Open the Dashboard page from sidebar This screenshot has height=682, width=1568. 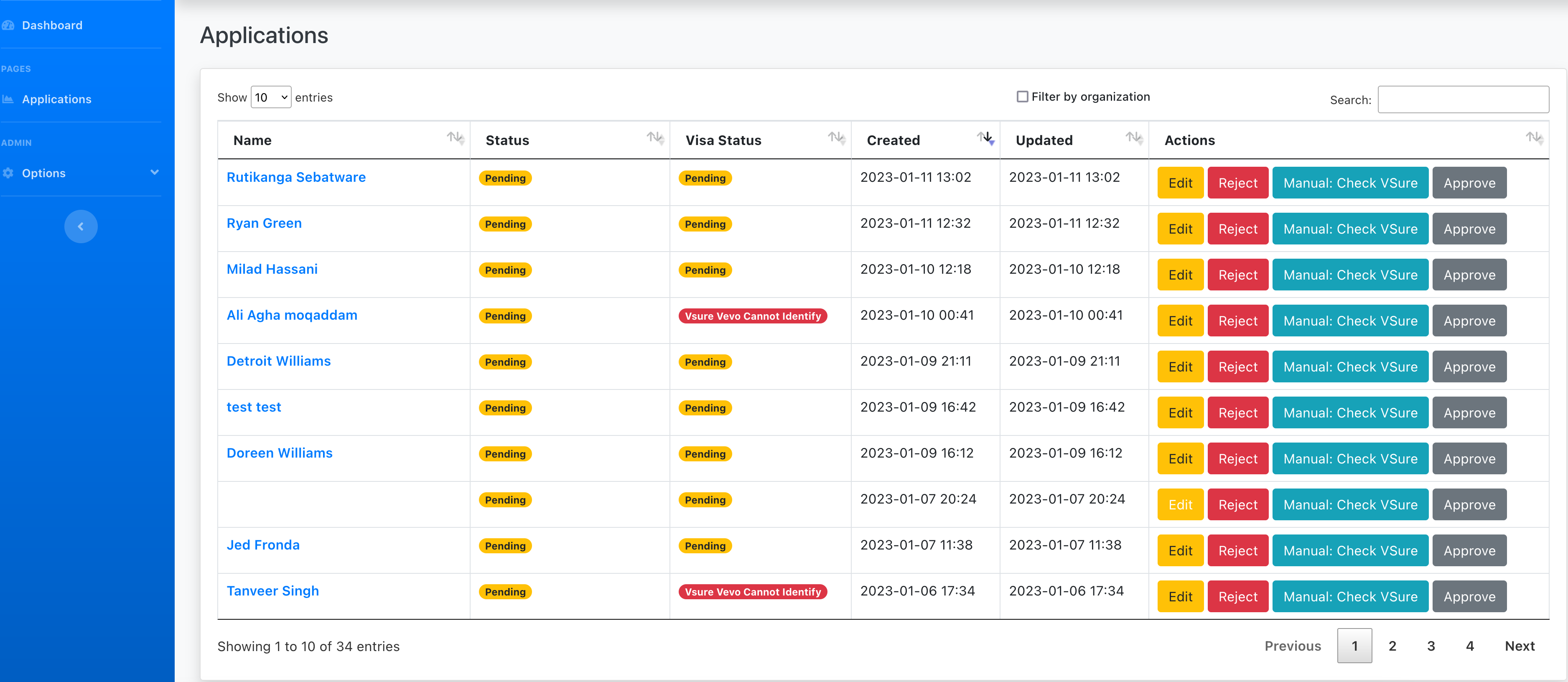click(52, 25)
